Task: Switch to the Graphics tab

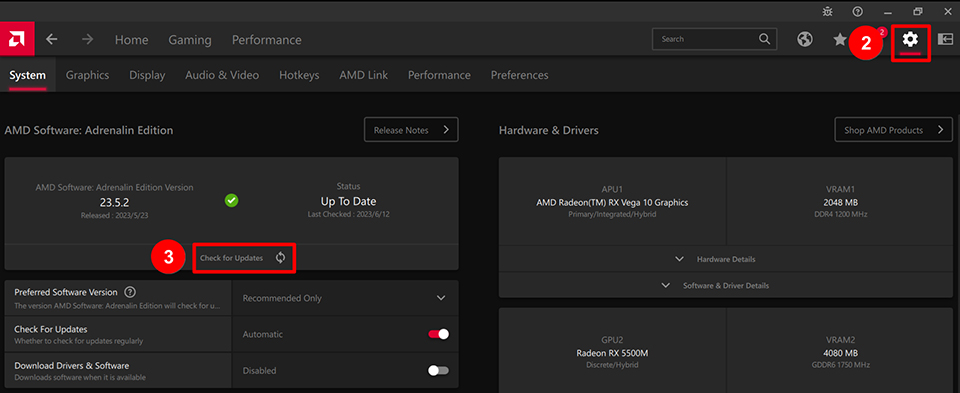Action: 88,75
